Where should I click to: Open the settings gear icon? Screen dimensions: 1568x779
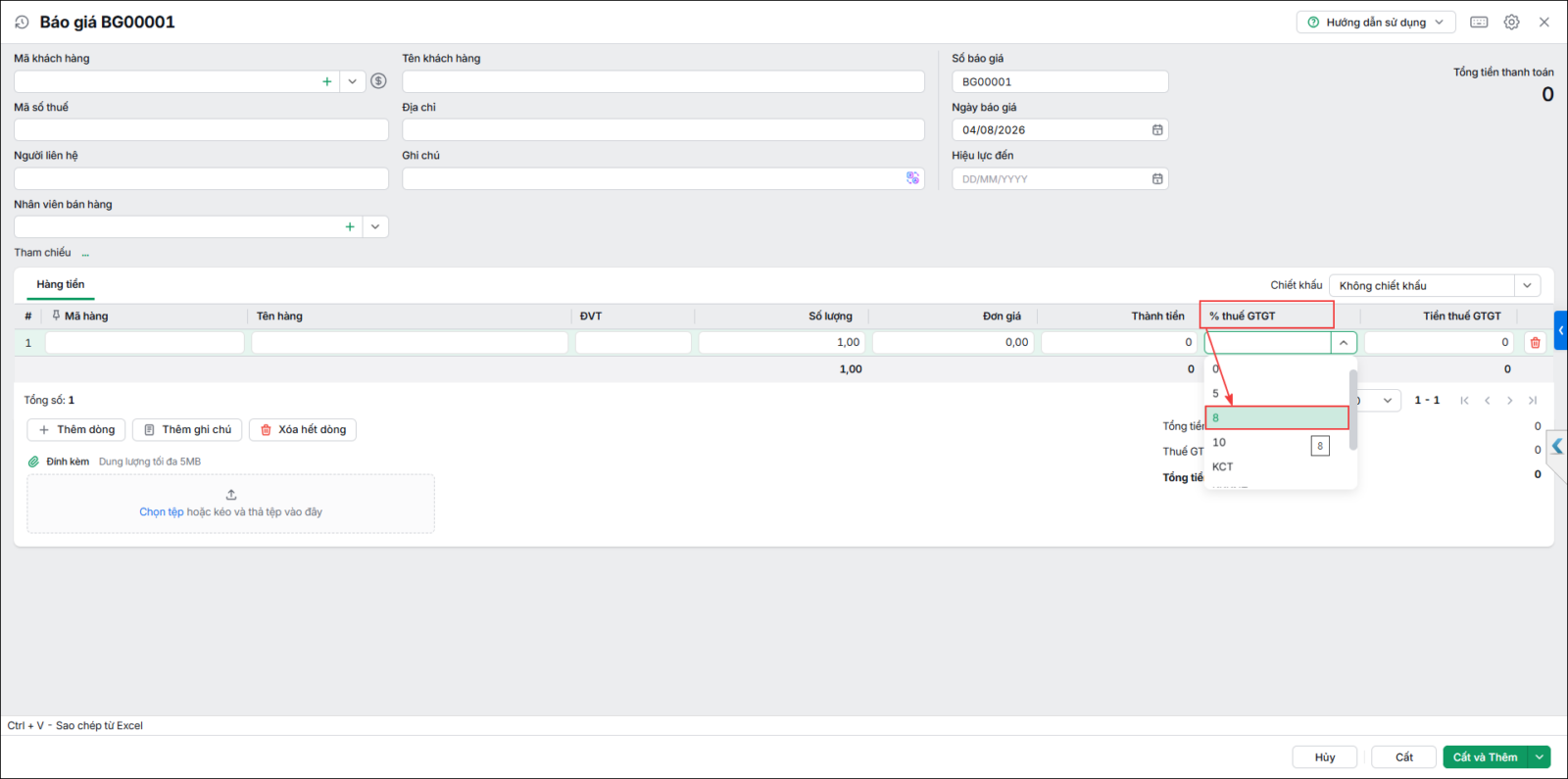(1512, 22)
